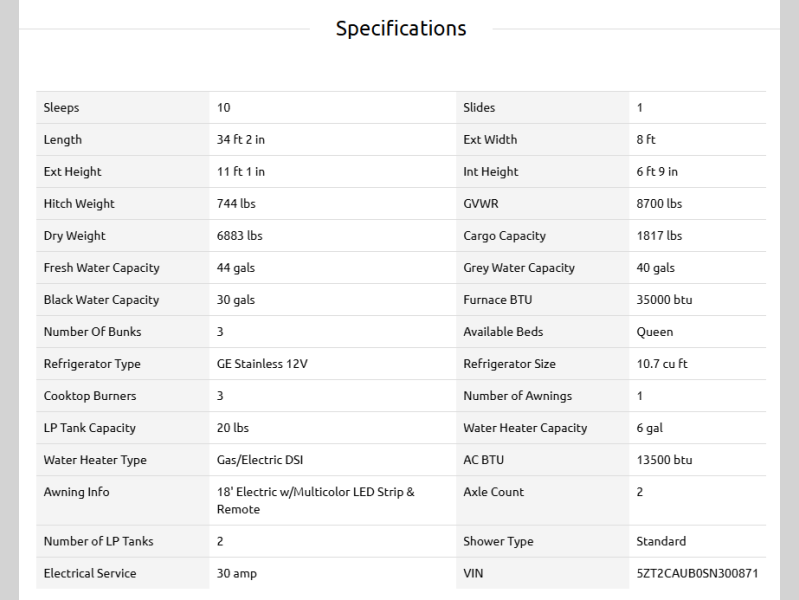799x600 pixels.
Task: Click the Available Beds Queen value
Action: [x=655, y=332]
